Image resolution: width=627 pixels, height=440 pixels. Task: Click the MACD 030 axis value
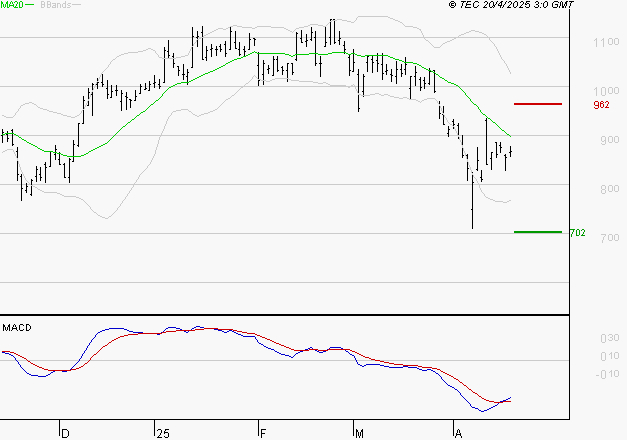[x=610, y=338]
